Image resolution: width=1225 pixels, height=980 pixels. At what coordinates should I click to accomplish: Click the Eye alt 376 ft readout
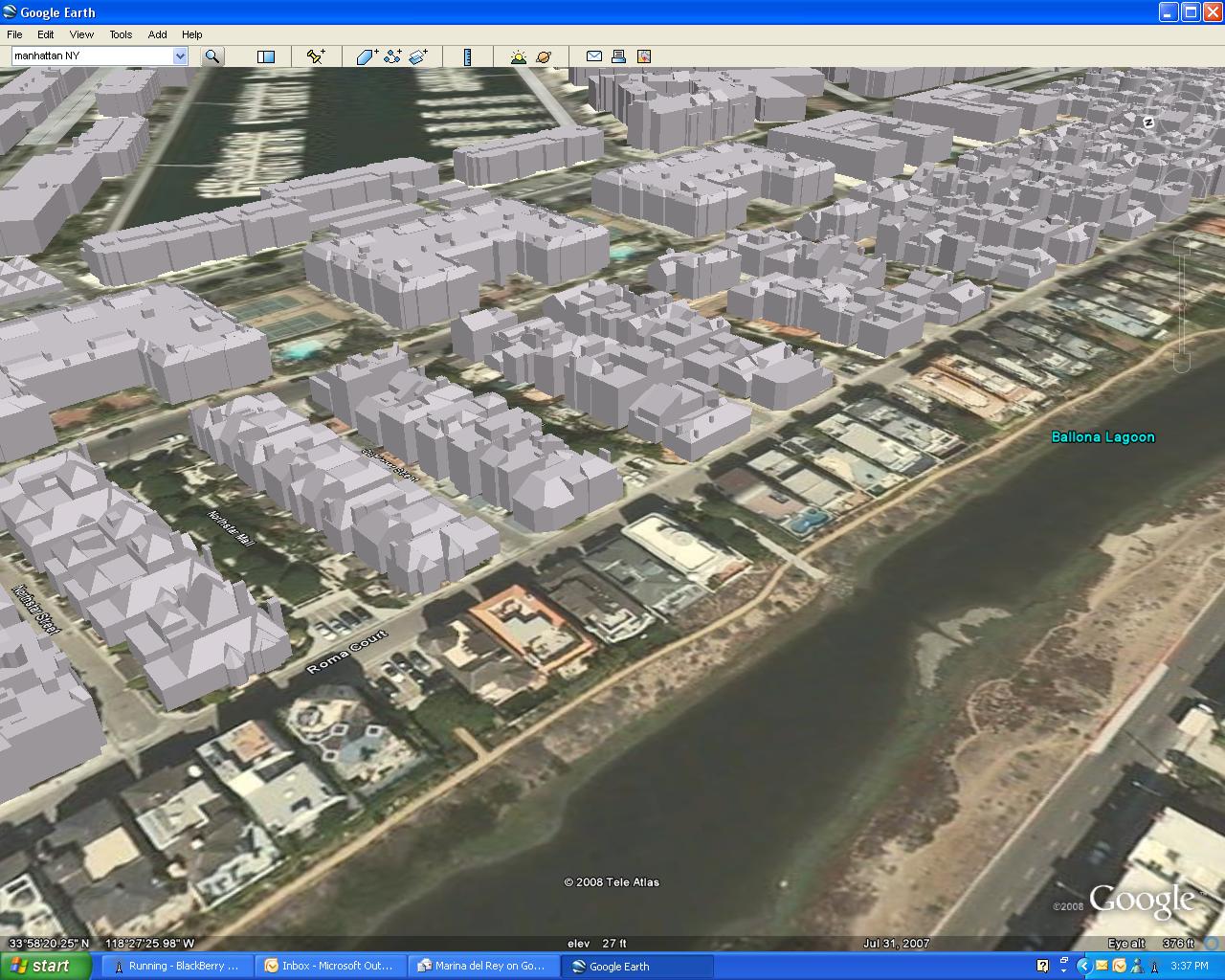pyautogui.click(x=1151, y=944)
